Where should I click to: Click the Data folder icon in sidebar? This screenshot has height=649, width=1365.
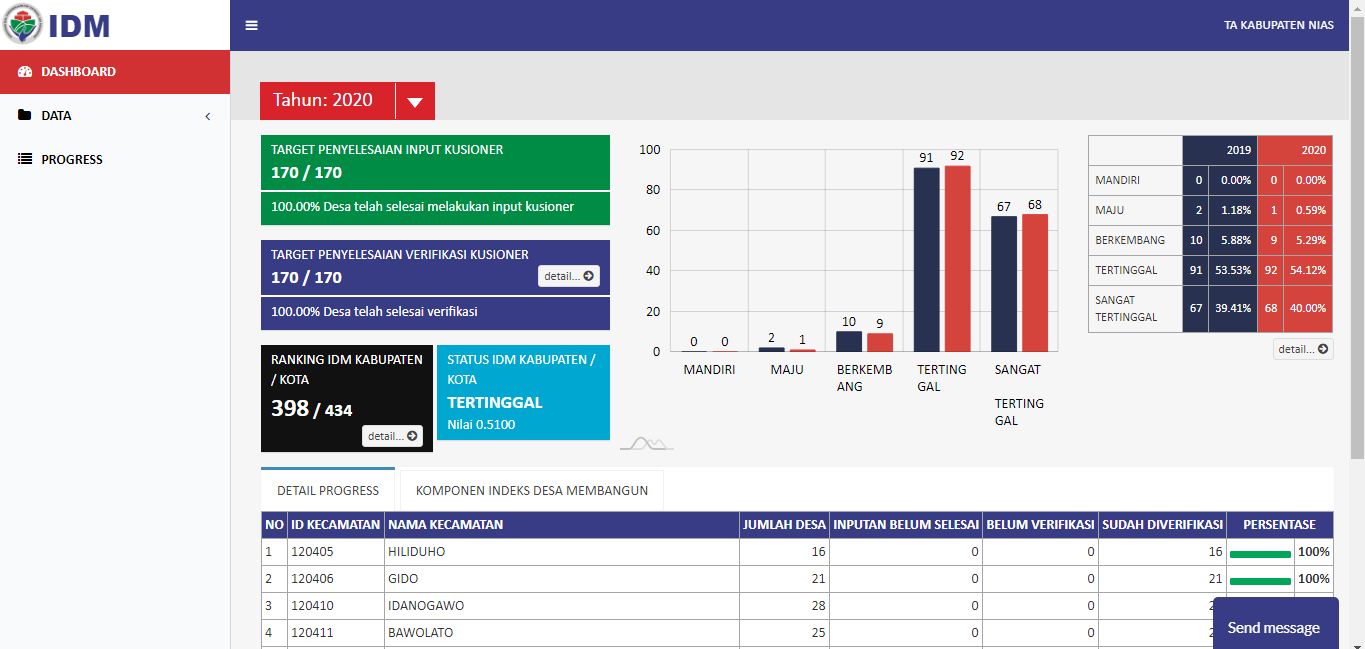point(25,115)
